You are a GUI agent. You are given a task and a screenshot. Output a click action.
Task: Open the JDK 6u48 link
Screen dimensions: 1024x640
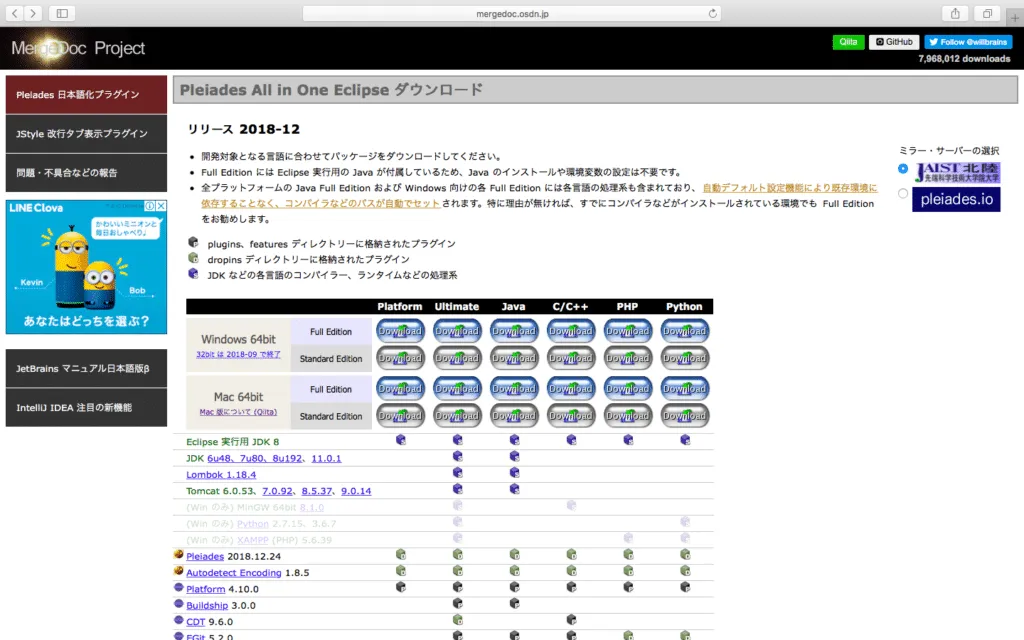coord(219,458)
